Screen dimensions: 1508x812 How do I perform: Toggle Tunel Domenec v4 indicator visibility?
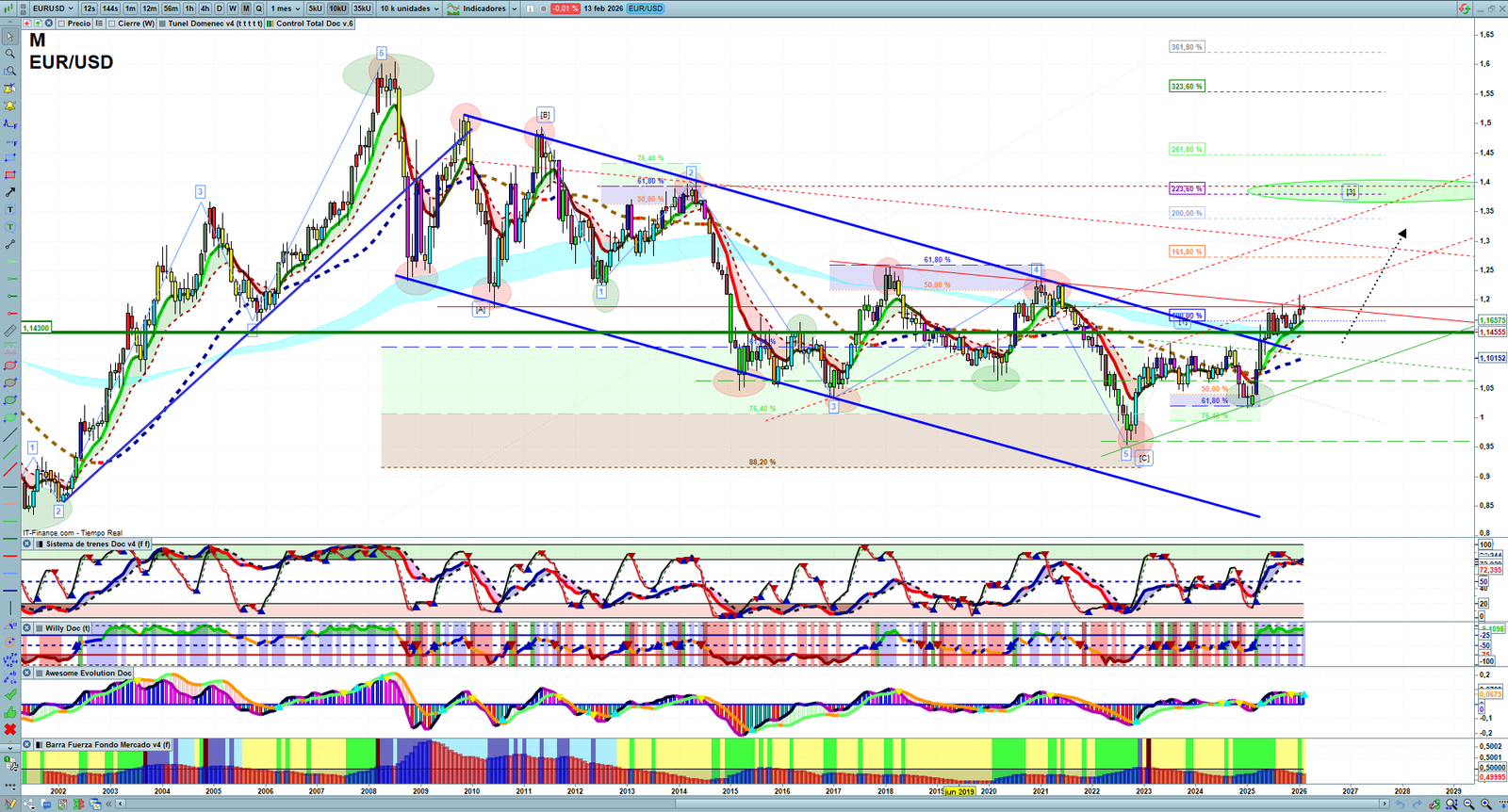(162, 24)
